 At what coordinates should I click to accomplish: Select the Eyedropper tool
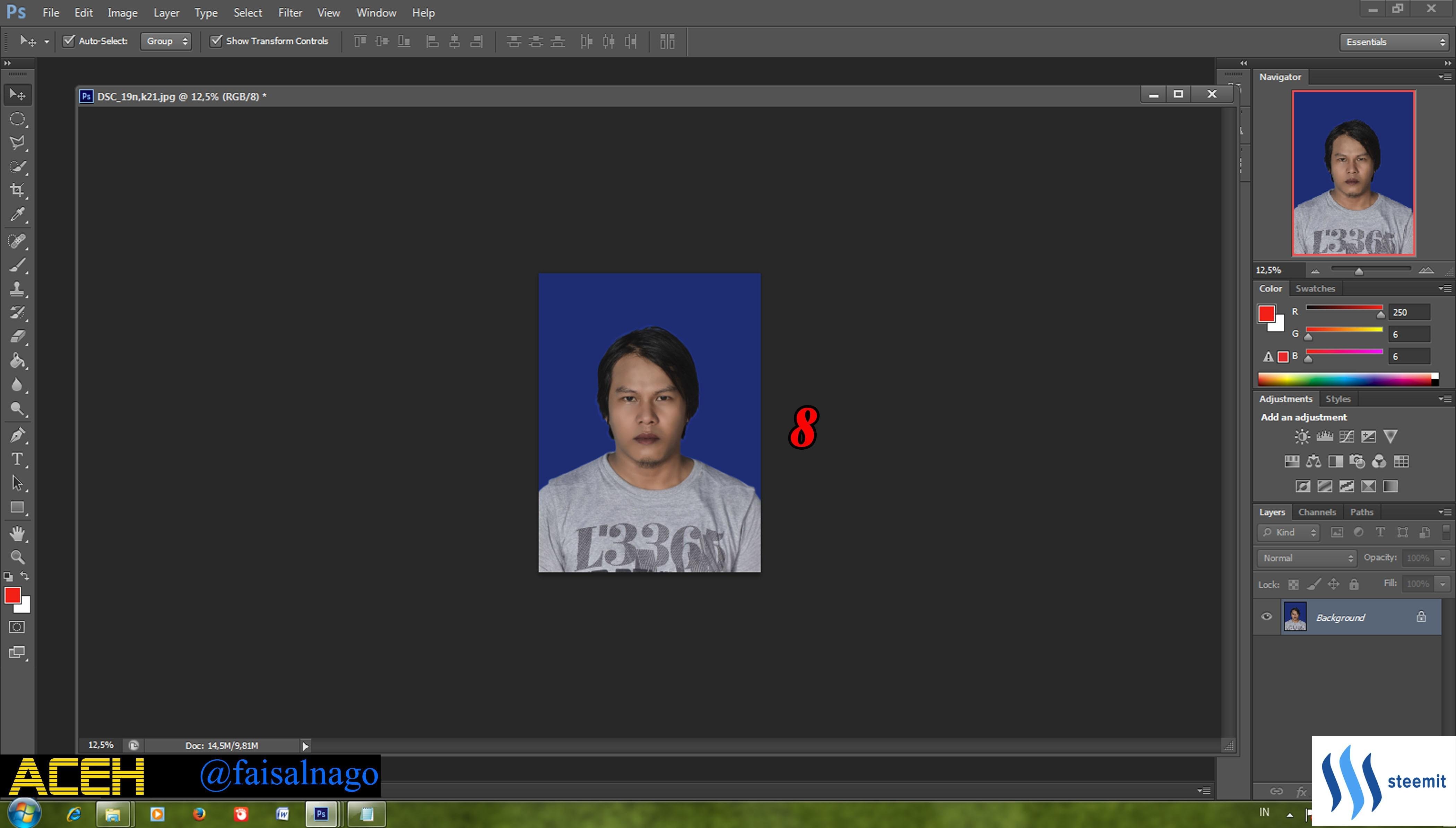coord(17,215)
